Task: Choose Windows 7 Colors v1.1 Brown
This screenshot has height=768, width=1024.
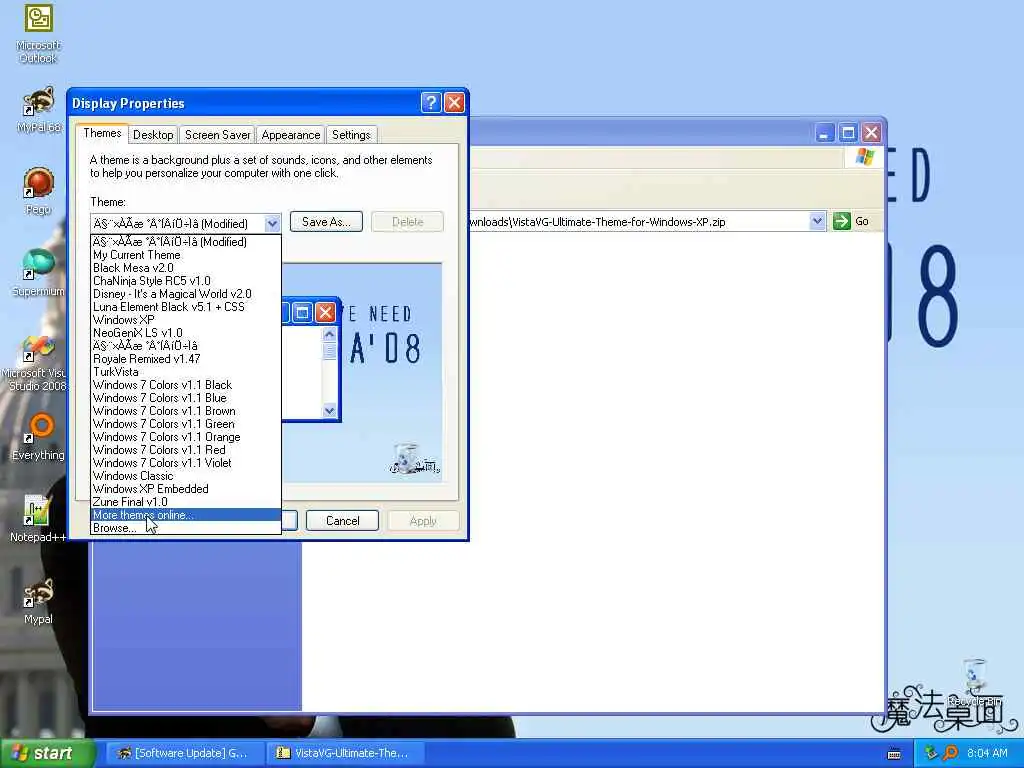Action: 185,411
